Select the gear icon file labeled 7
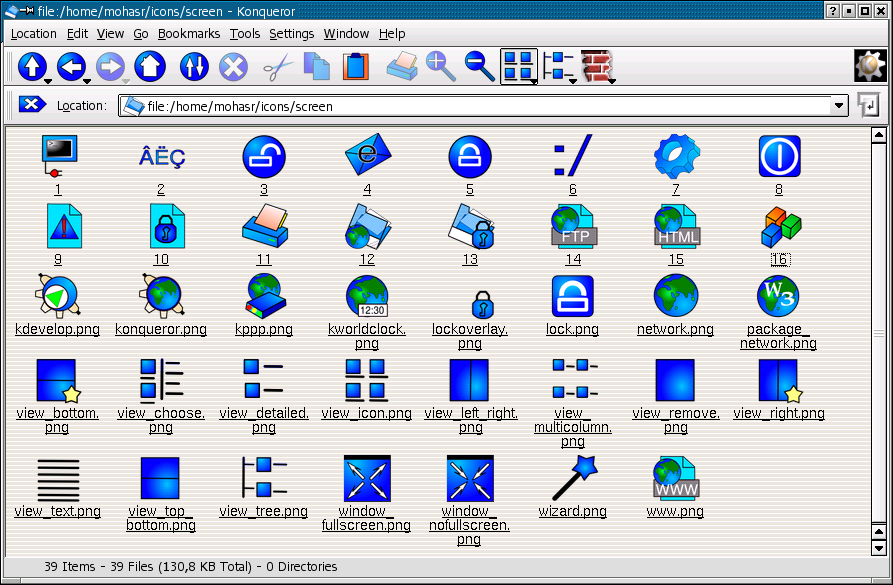 tap(676, 156)
